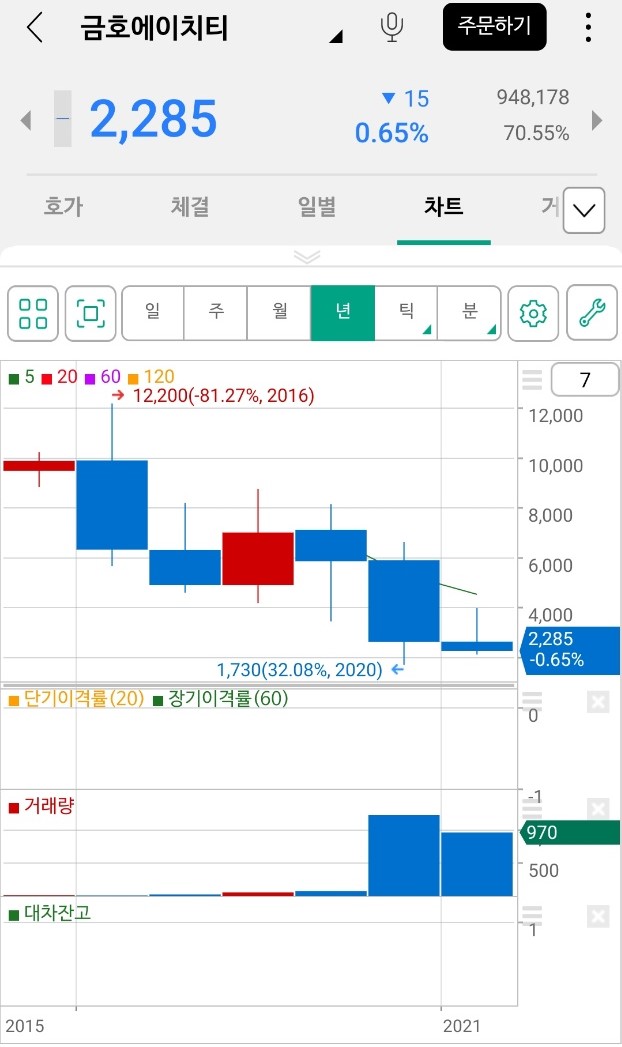
Task: Tap the low label 1,730(32.08%, 2020)
Action: (x=300, y=670)
